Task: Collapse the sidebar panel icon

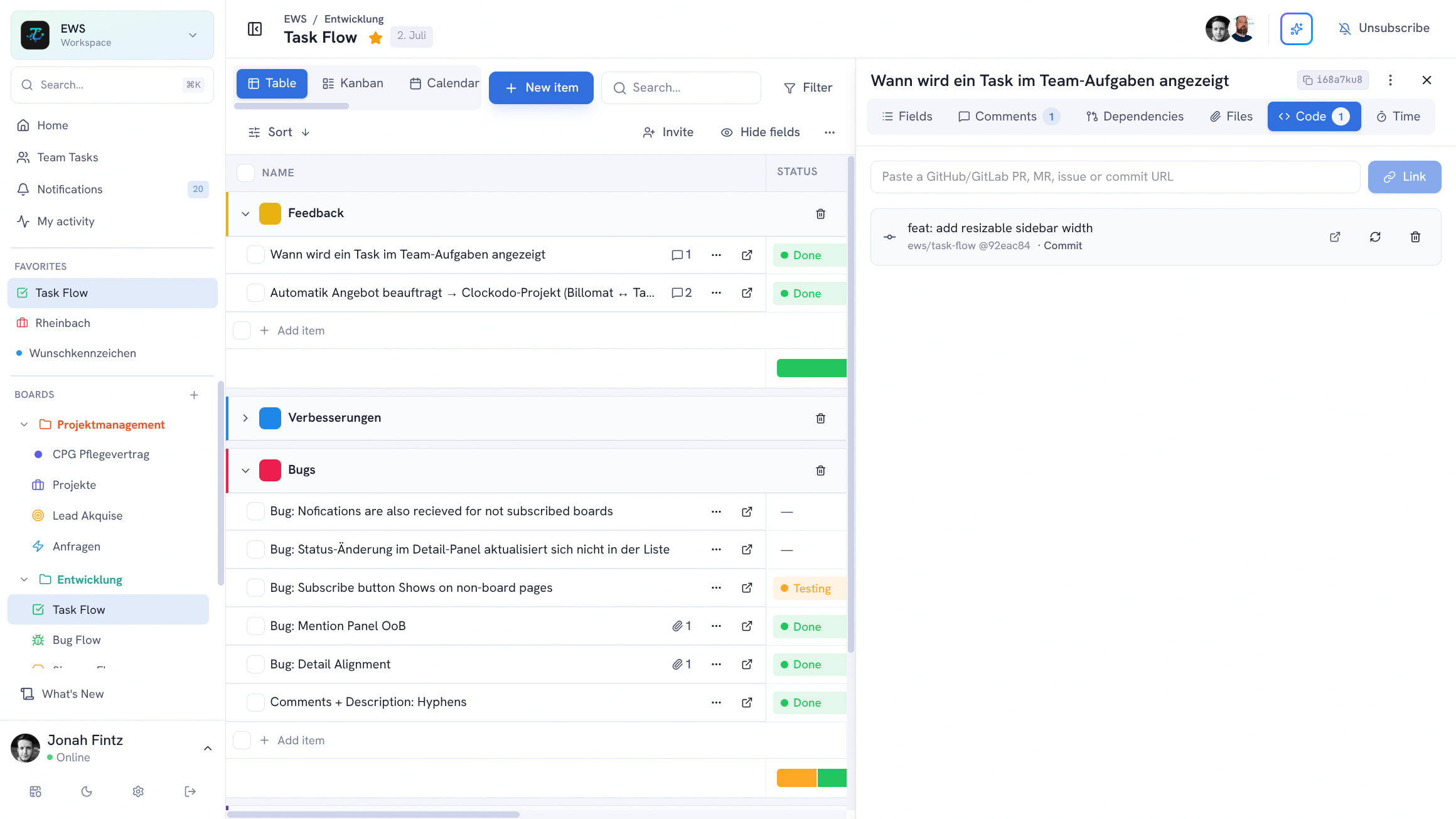Action: click(254, 29)
